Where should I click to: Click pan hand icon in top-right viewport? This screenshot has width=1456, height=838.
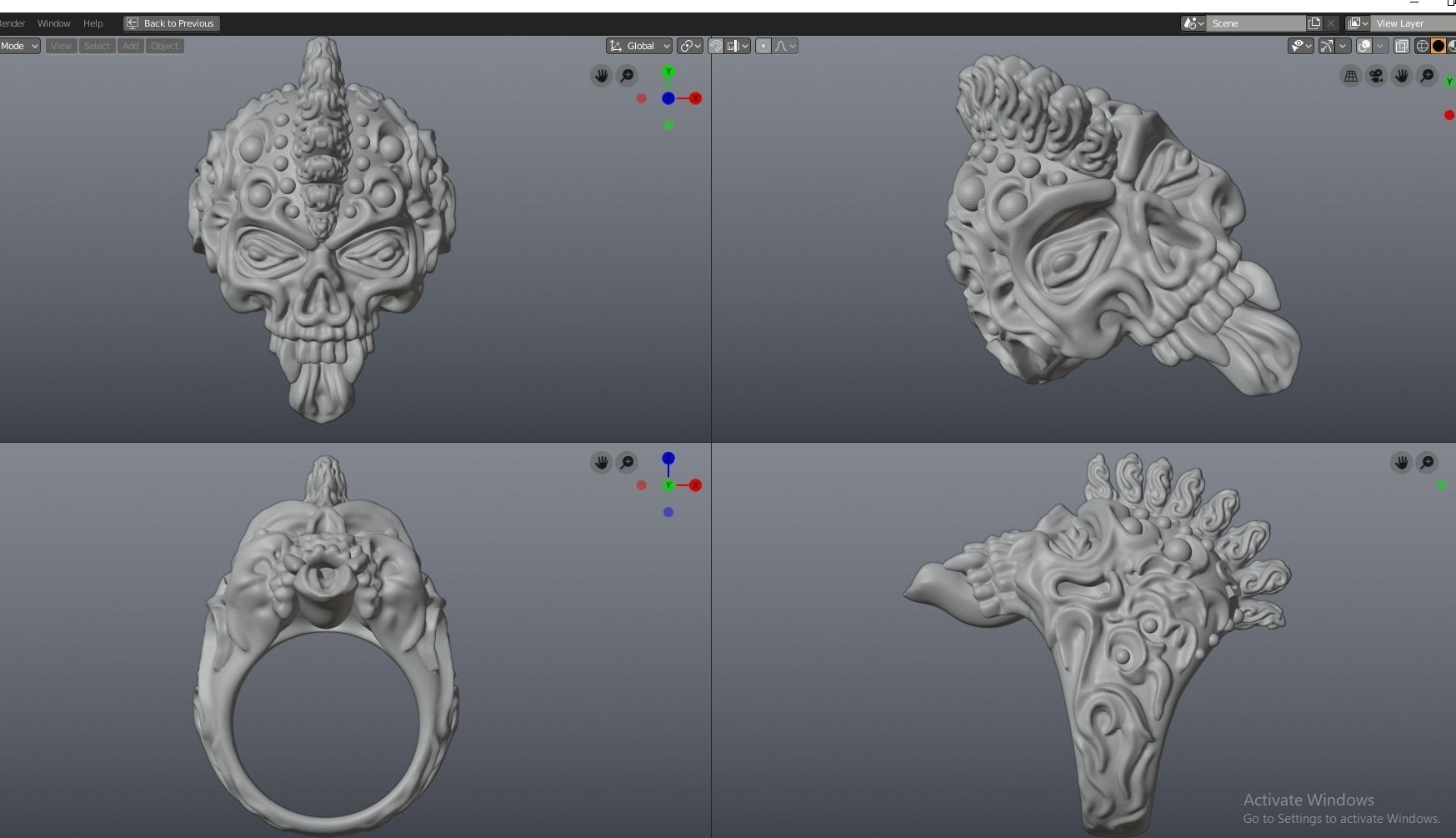click(1402, 76)
